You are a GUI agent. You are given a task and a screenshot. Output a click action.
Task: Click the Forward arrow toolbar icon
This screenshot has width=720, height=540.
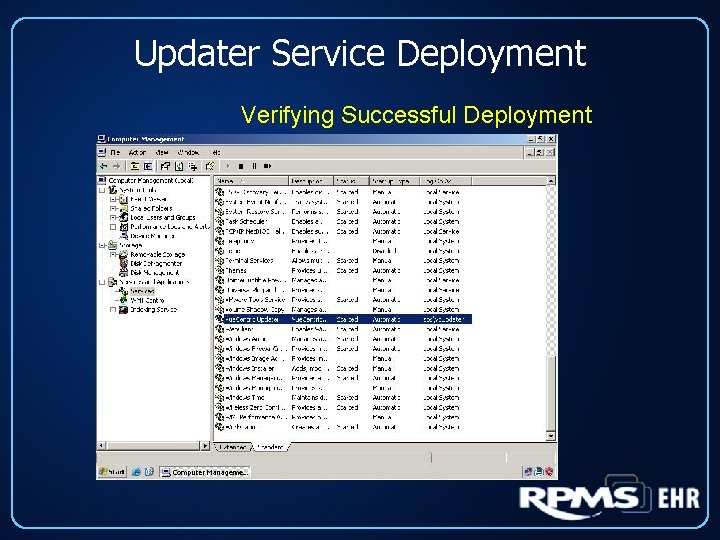click(x=117, y=166)
